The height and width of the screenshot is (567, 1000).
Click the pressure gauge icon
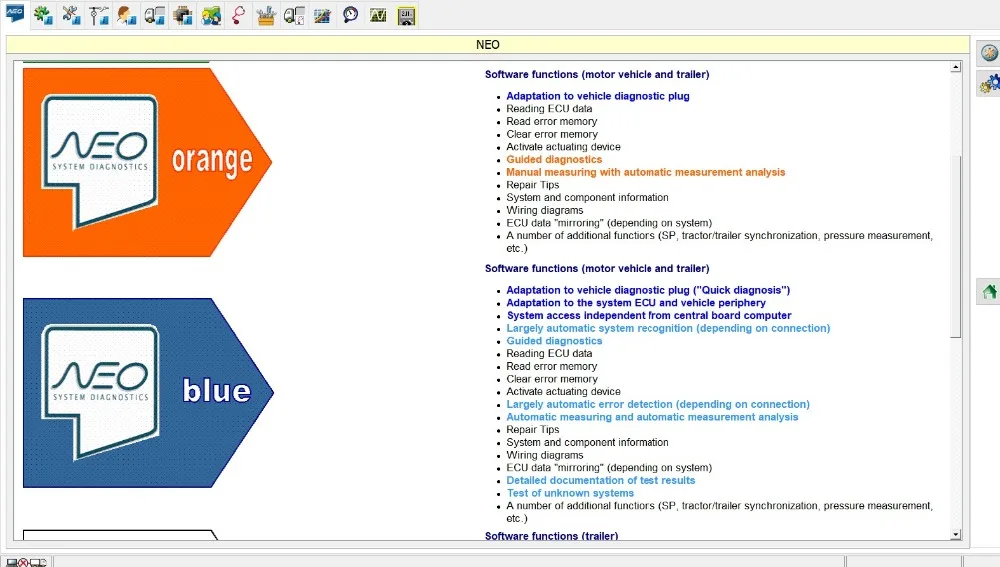[350, 15]
